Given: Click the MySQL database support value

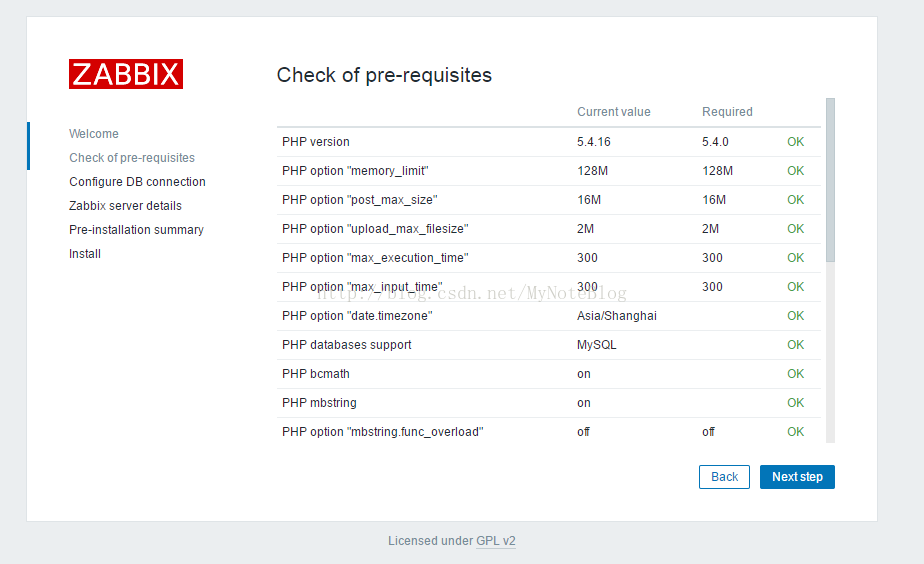Looking at the screenshot, I should coord(596,345).
